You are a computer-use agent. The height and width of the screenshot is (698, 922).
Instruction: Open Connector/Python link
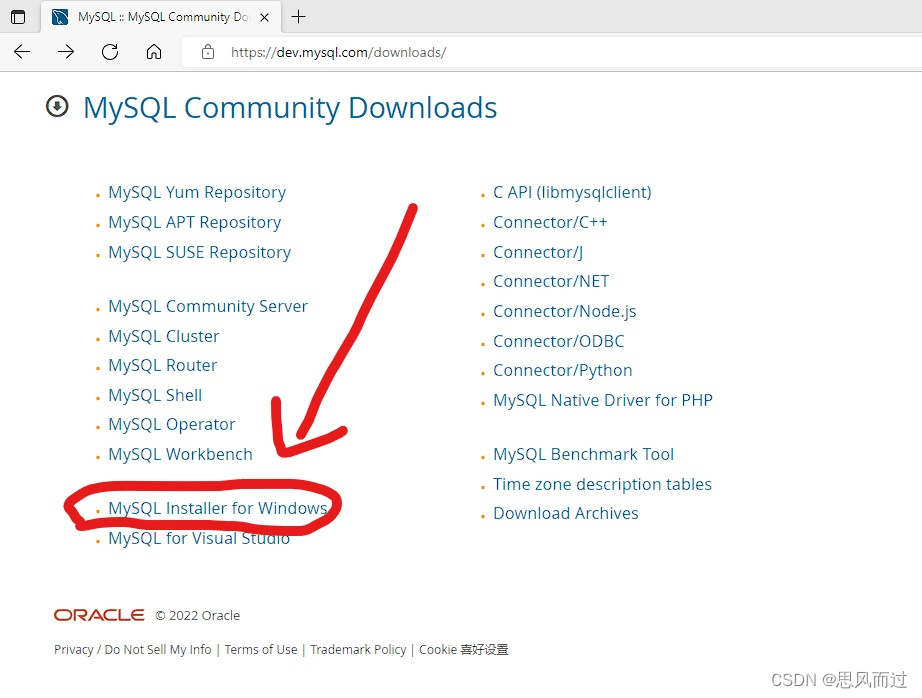[x=563, y=370]
